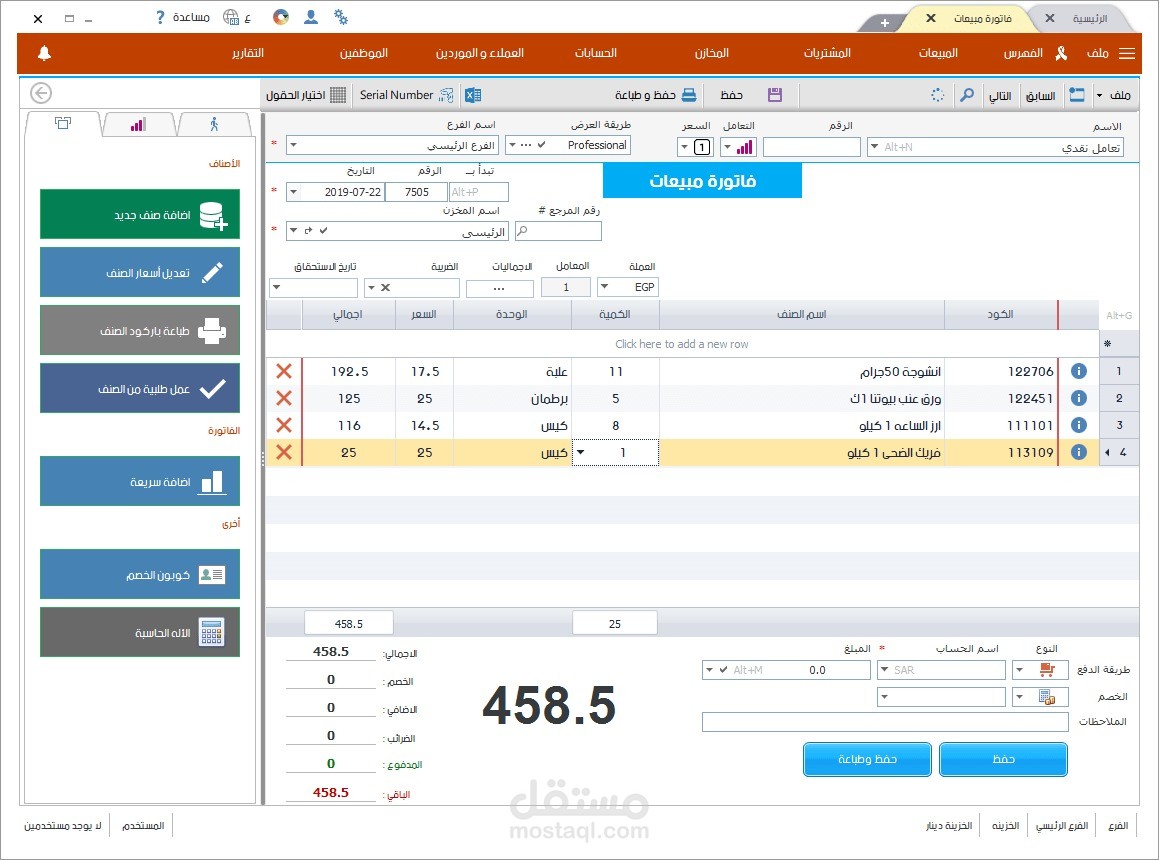The image size is (1159, 860).
Task: Expand the الفرع الرئيسى branch dropdown
Action: coord(293,145)
